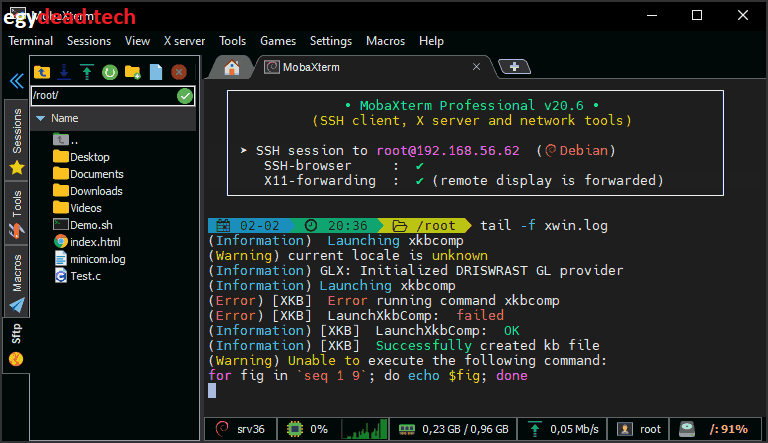
Task: Open the Macros menu
Action: click(x=385, y=41)
